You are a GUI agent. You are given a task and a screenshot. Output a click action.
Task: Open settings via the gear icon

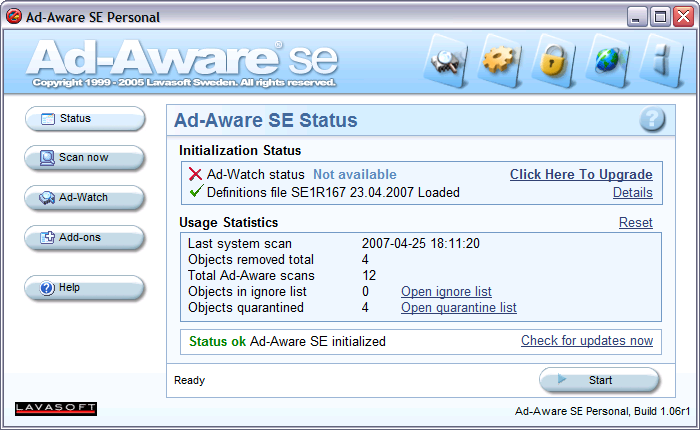500,61
